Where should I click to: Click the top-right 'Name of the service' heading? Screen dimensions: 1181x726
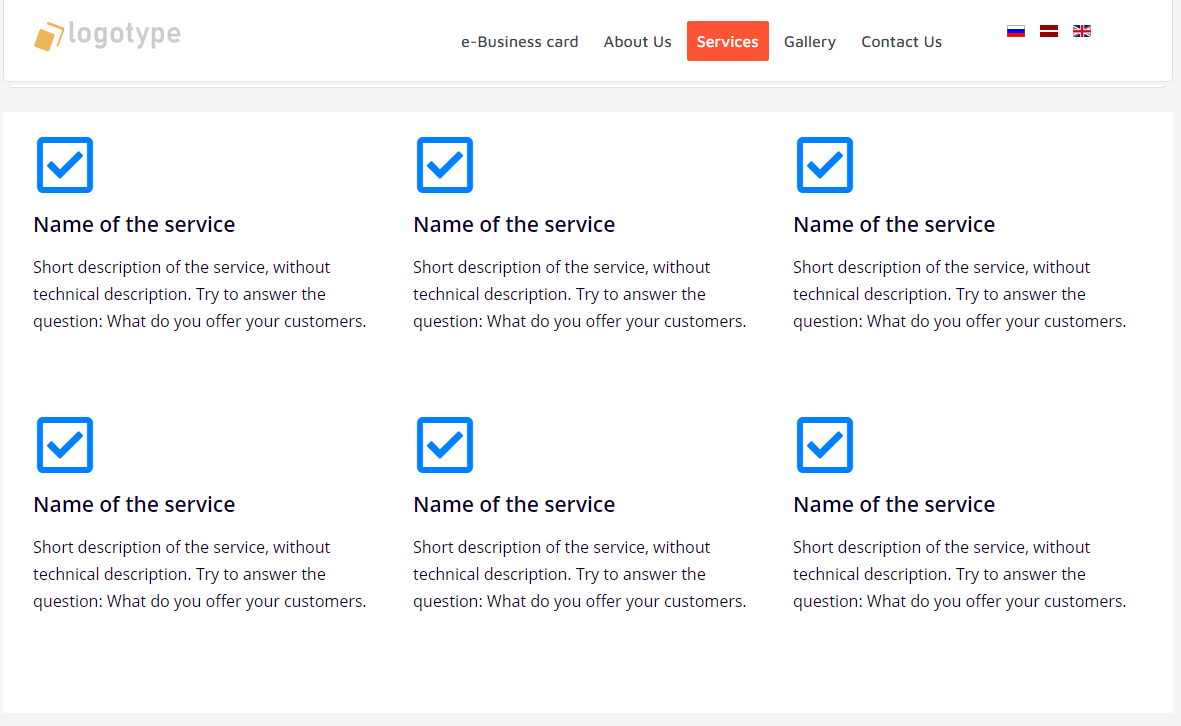[894, 224]
